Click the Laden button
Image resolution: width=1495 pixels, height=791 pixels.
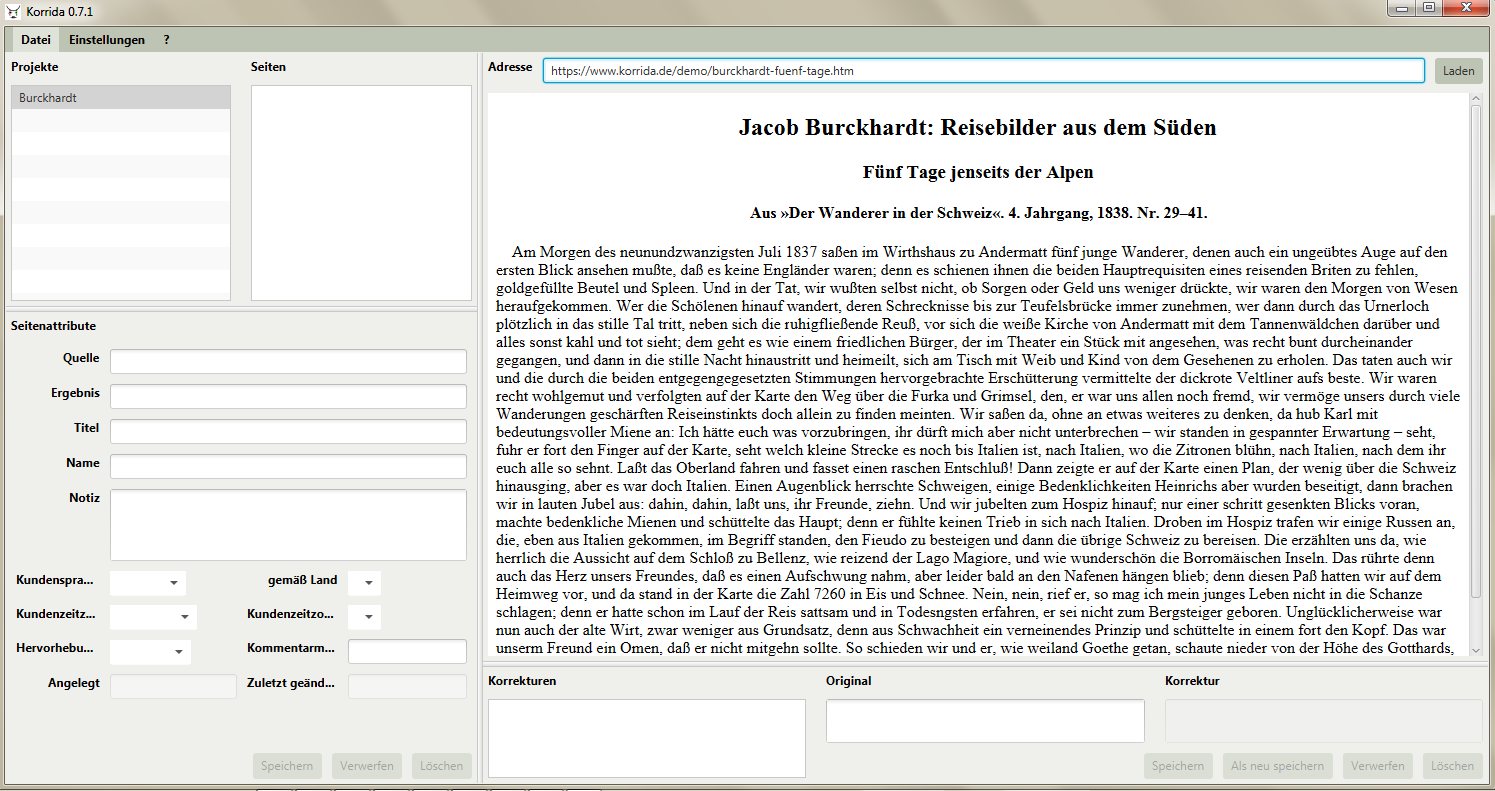pyautogui.click(x=1459, y=71)
